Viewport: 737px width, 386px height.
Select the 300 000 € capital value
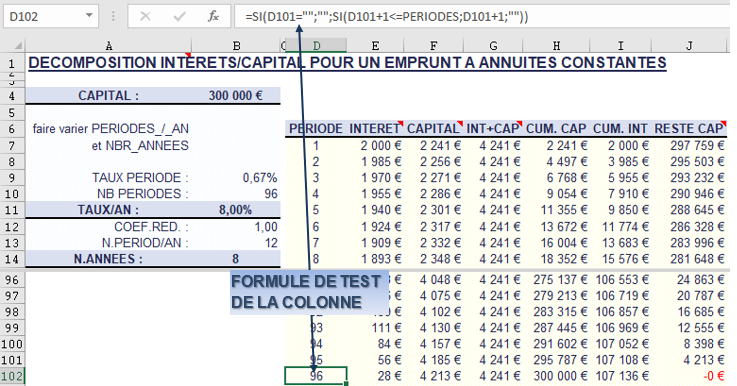click(x=235, y=95)
